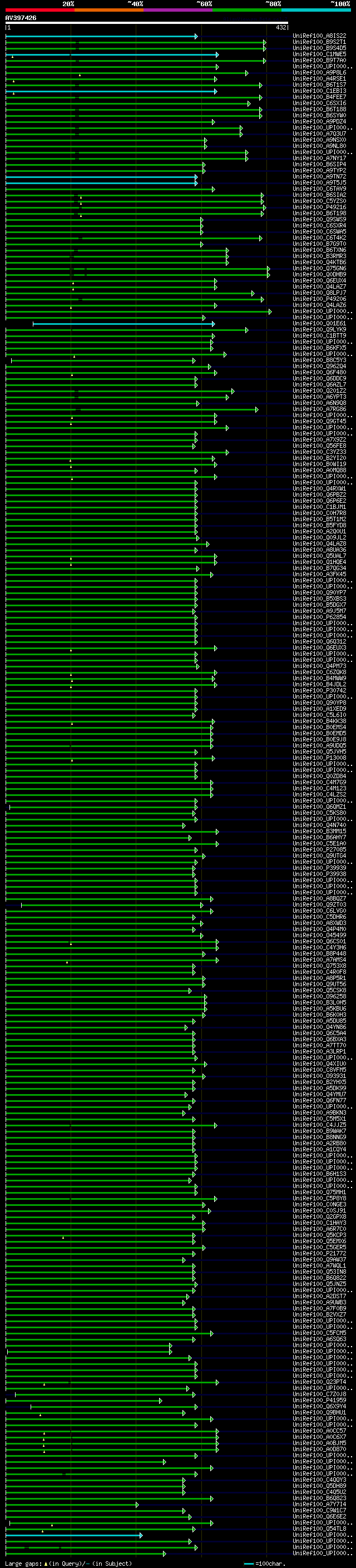Select the UniRef100_A9NL80 label
This screenshot has height=1568, width=356.
[x=319, y=146]
